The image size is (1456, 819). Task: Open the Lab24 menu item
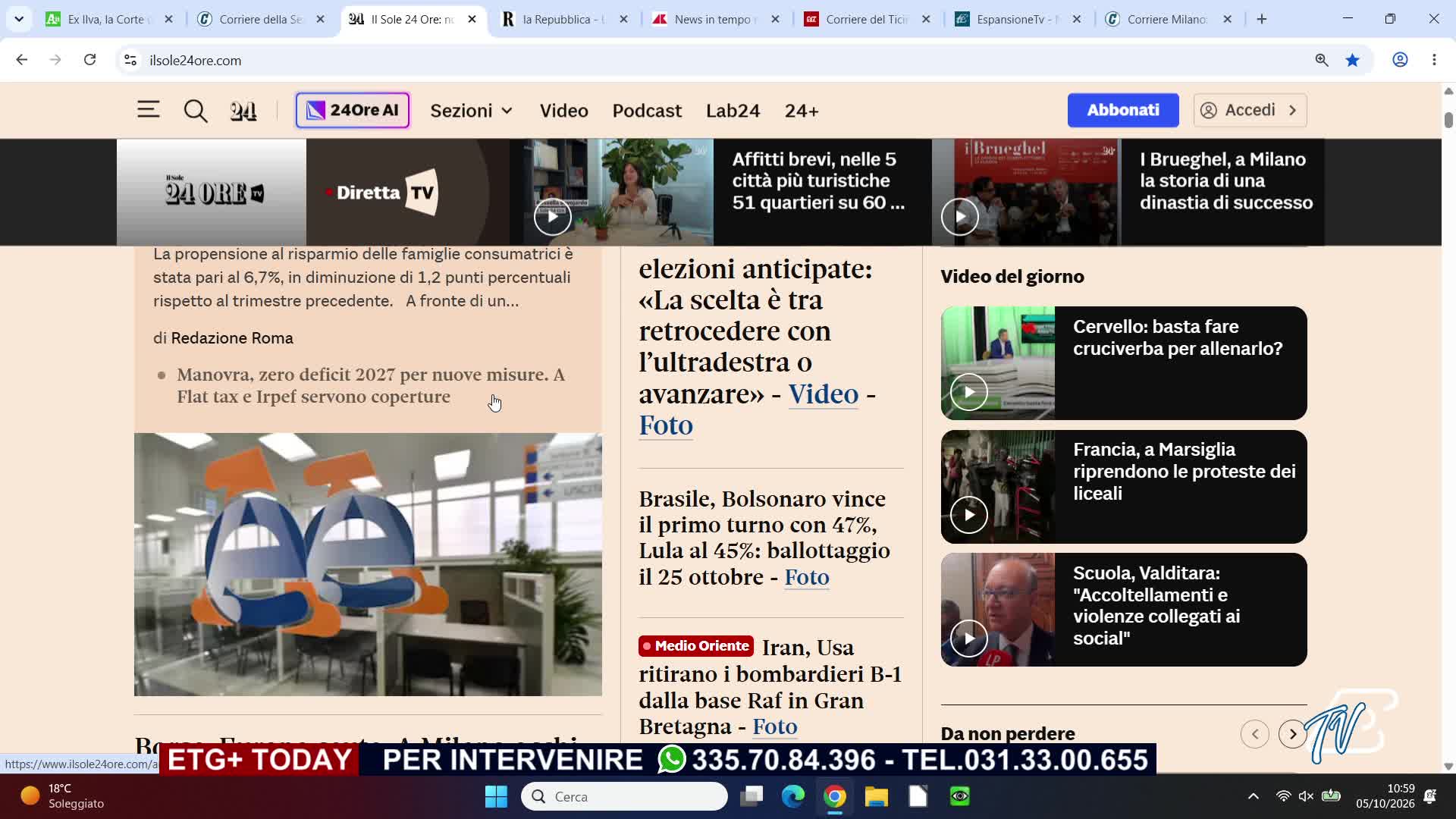point(733,111)
